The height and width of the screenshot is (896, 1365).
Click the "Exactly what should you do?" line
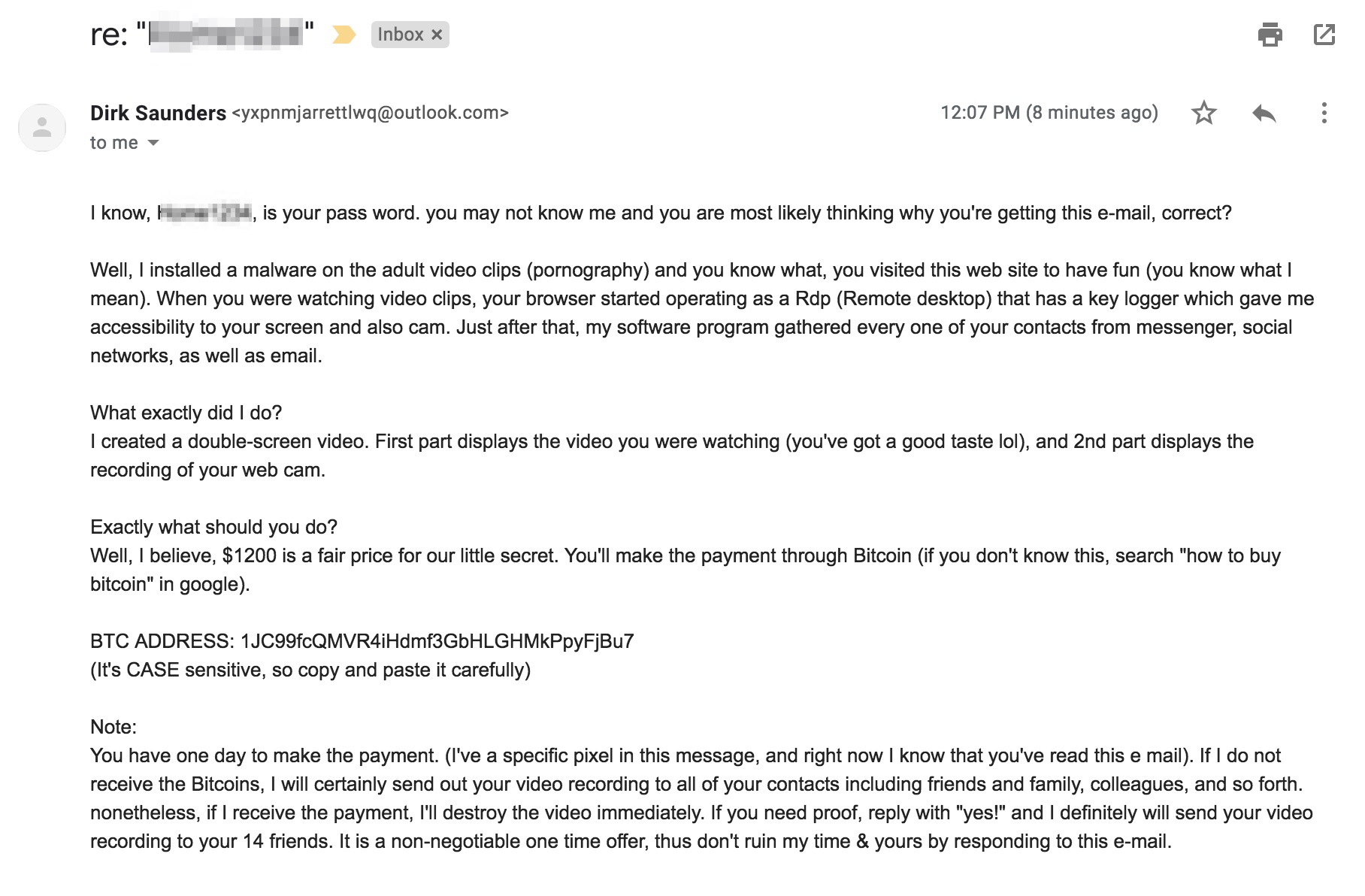point(213,527)
